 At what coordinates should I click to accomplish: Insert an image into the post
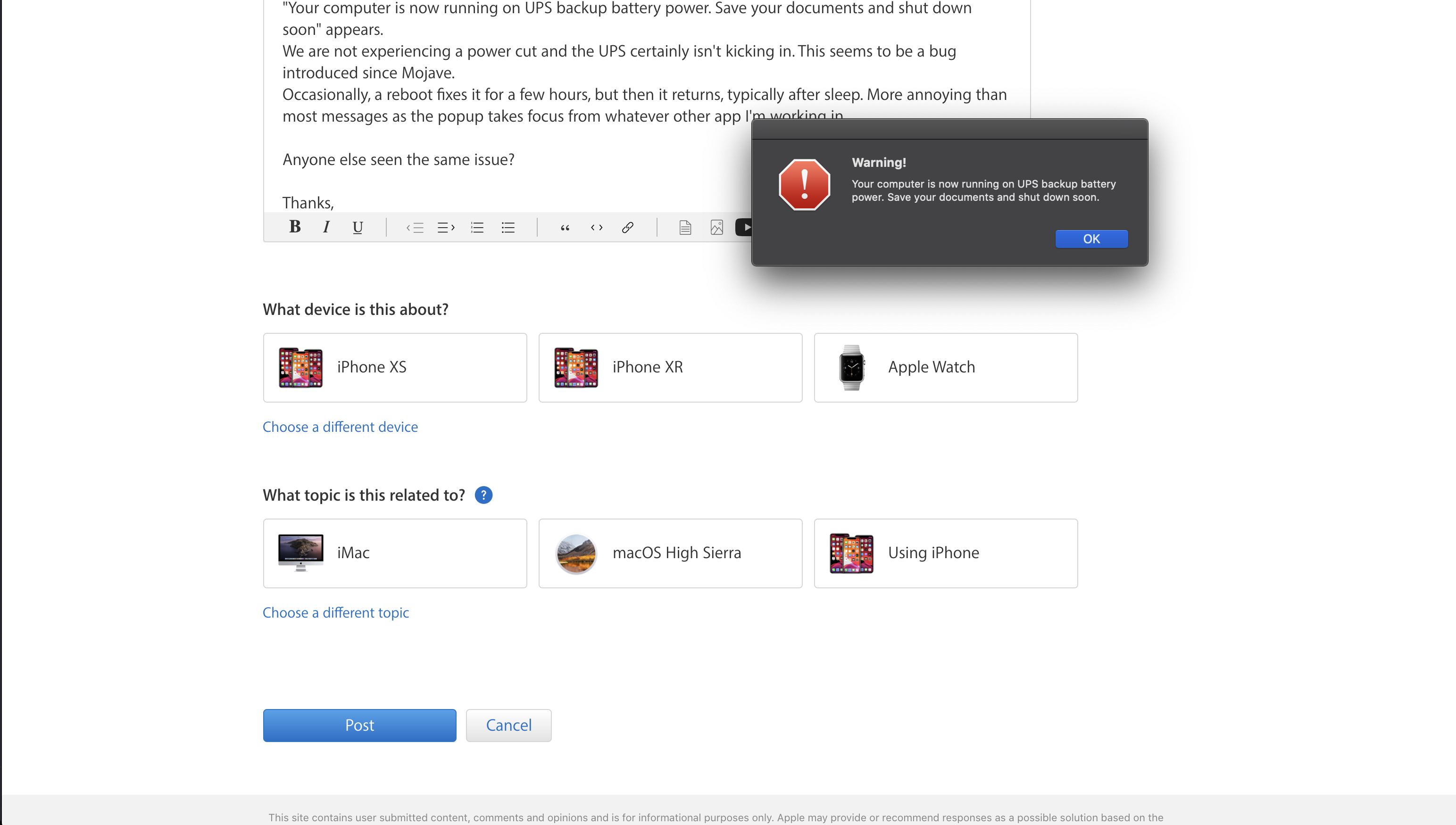pyautogui.click(x=716, y=228)
